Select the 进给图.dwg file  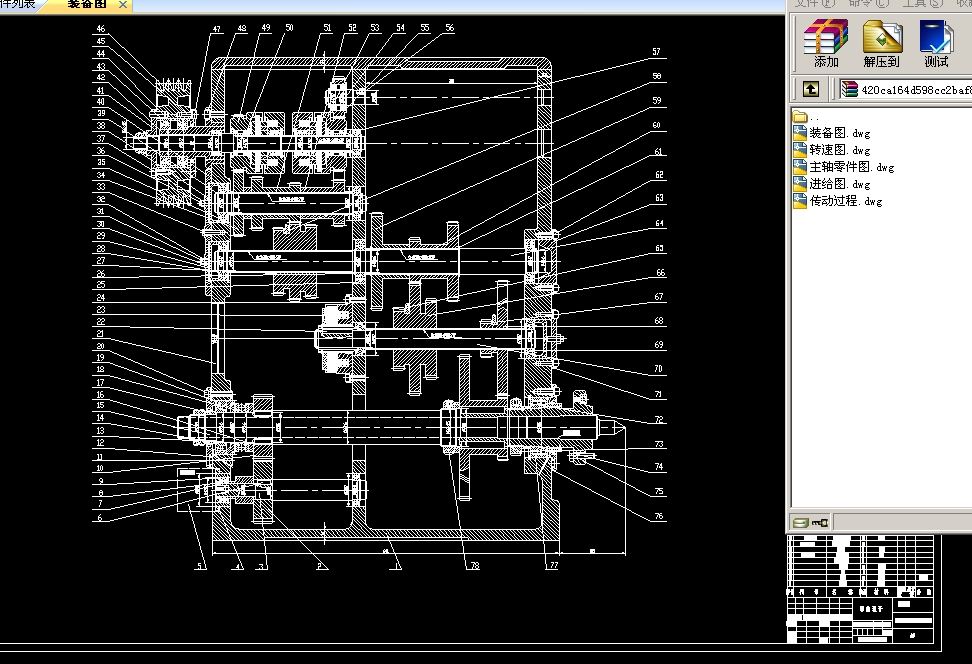click(832, 184)
